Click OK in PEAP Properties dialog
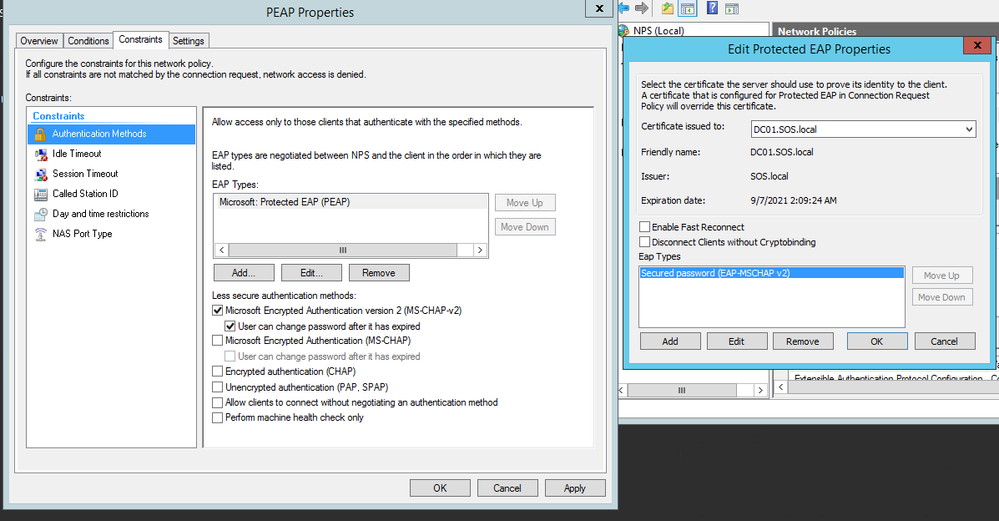The width and height of the screenshot is (999, 521). (440, 488)
